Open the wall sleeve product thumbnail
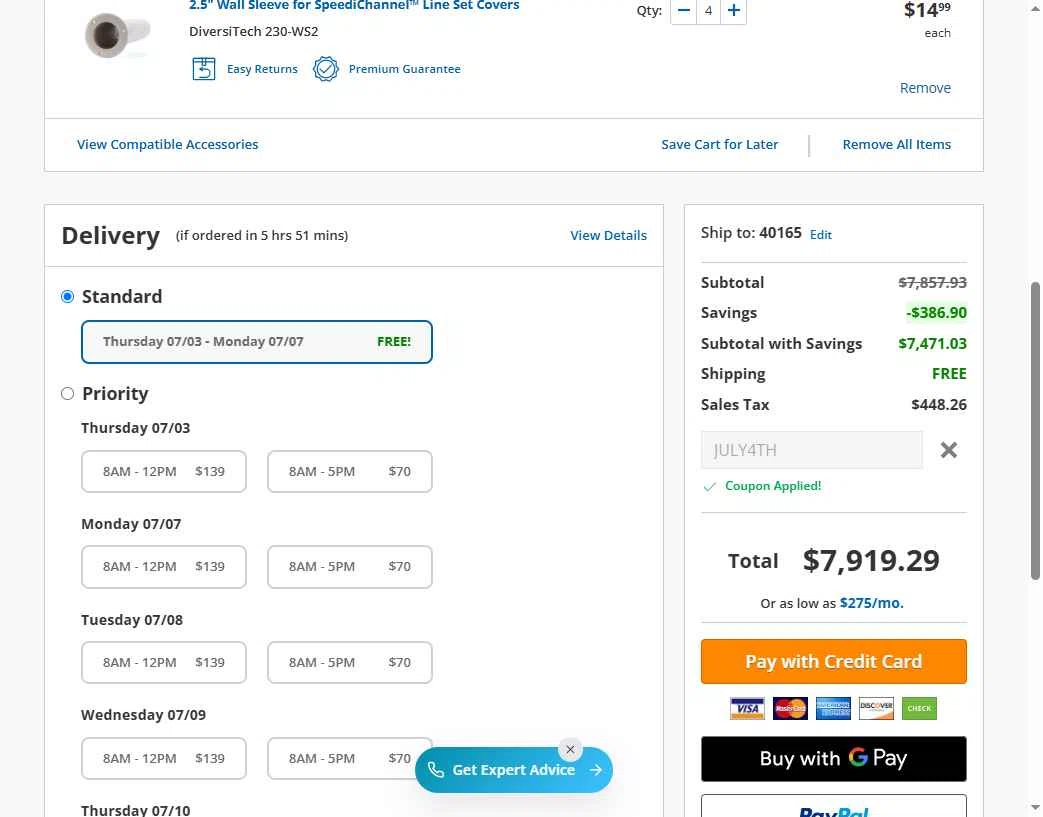The width and height of the screenshot is (1043, 817). point(117,35)
